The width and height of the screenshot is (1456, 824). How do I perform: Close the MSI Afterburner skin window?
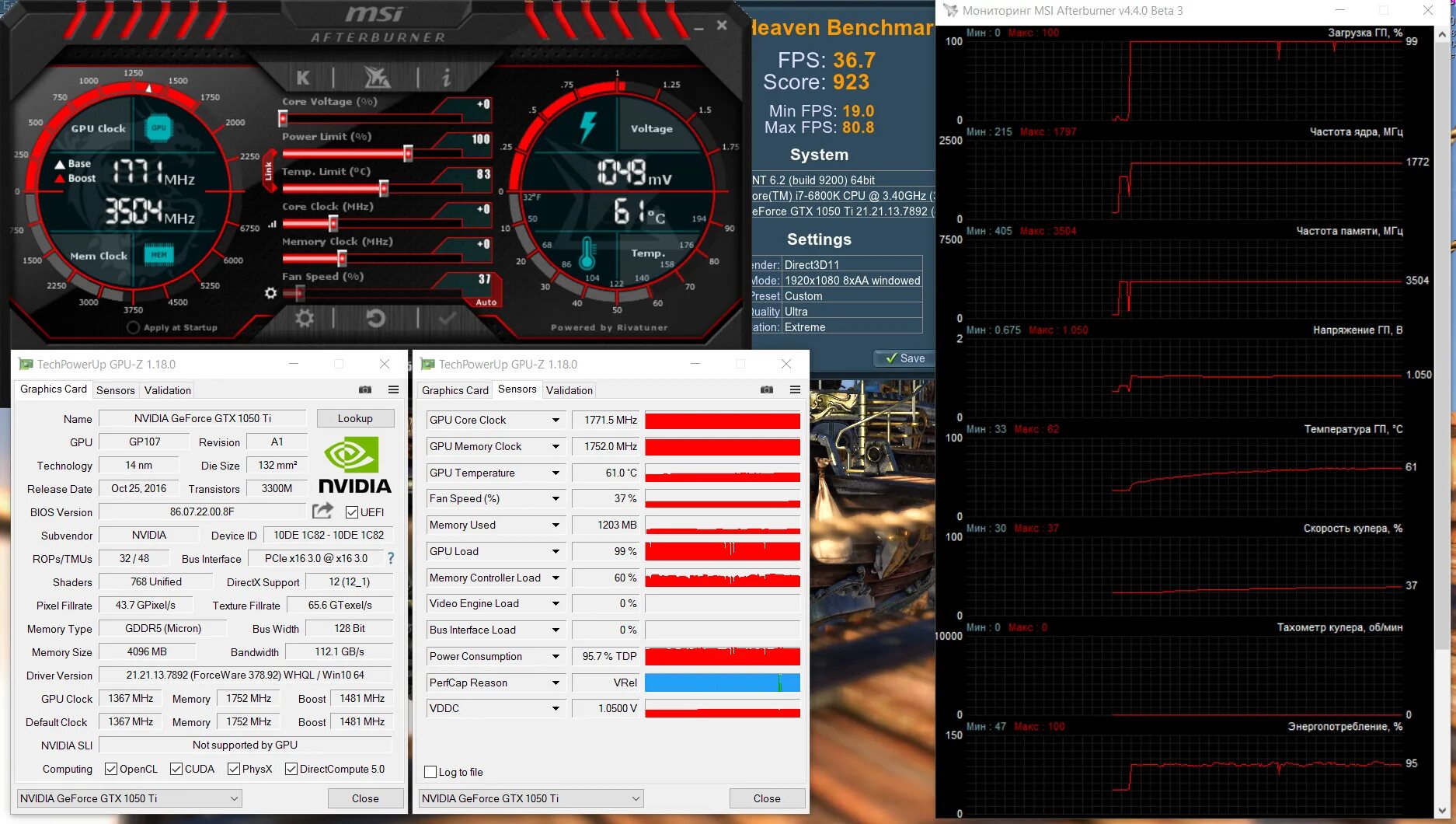pos(722,26)
